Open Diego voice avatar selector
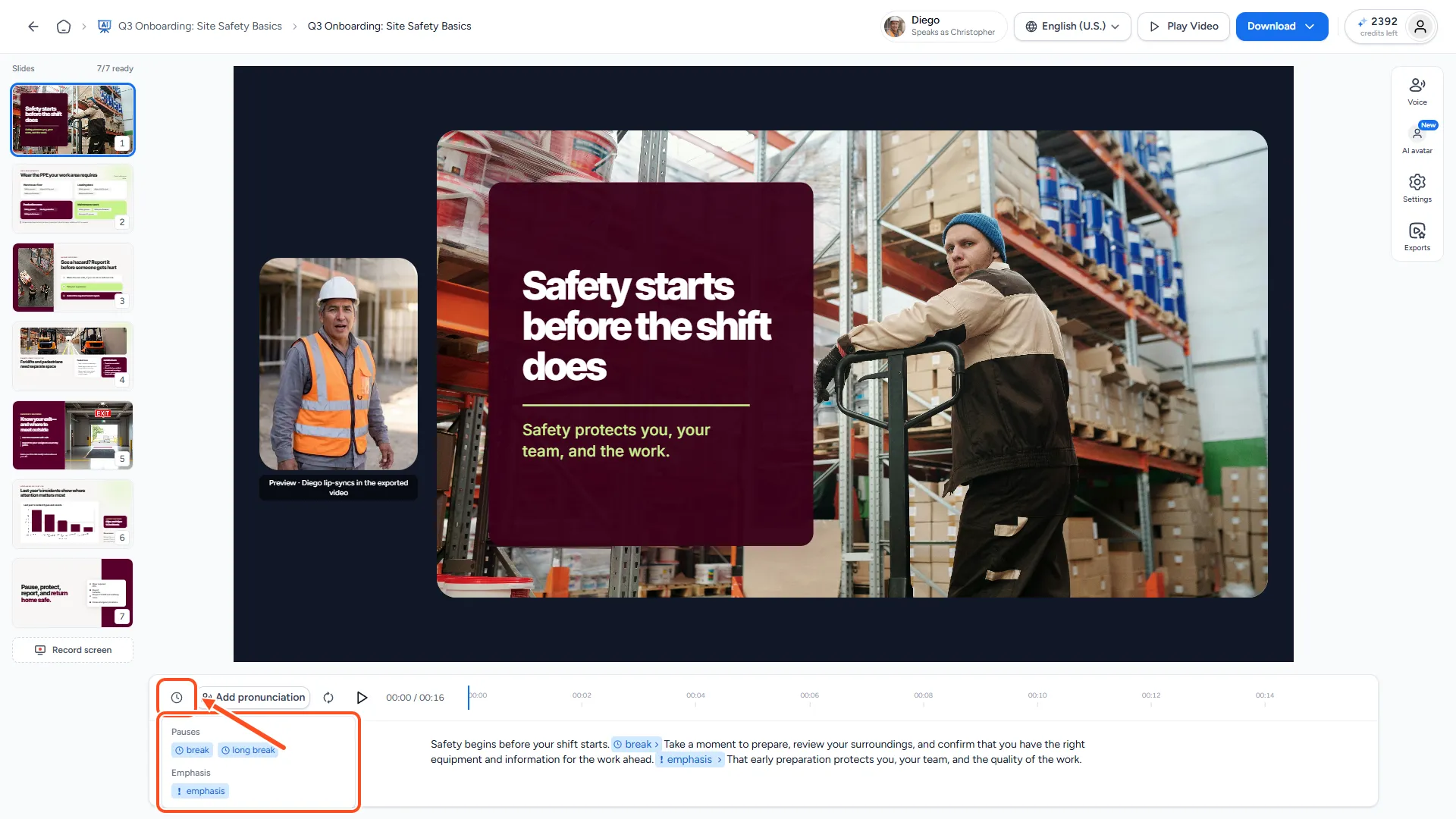Image resolution: width=1456 pixels, height=819 pixels. click(x=944, y=27)
